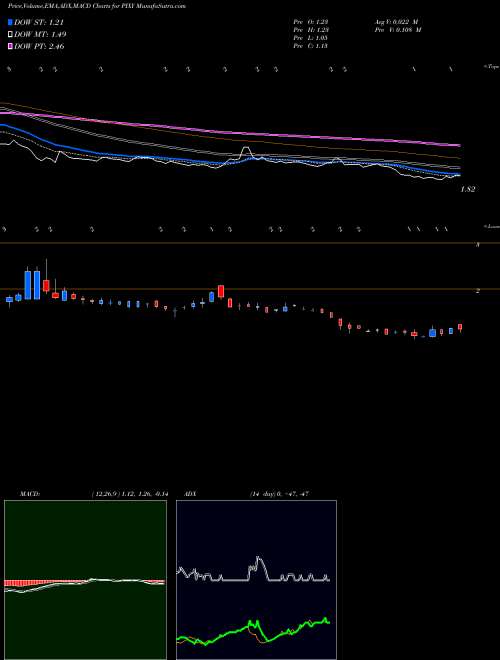Viewport: 500px width, 660px height.
Task: Click the 'MACD:' panel heading
Action: [30, 494]
